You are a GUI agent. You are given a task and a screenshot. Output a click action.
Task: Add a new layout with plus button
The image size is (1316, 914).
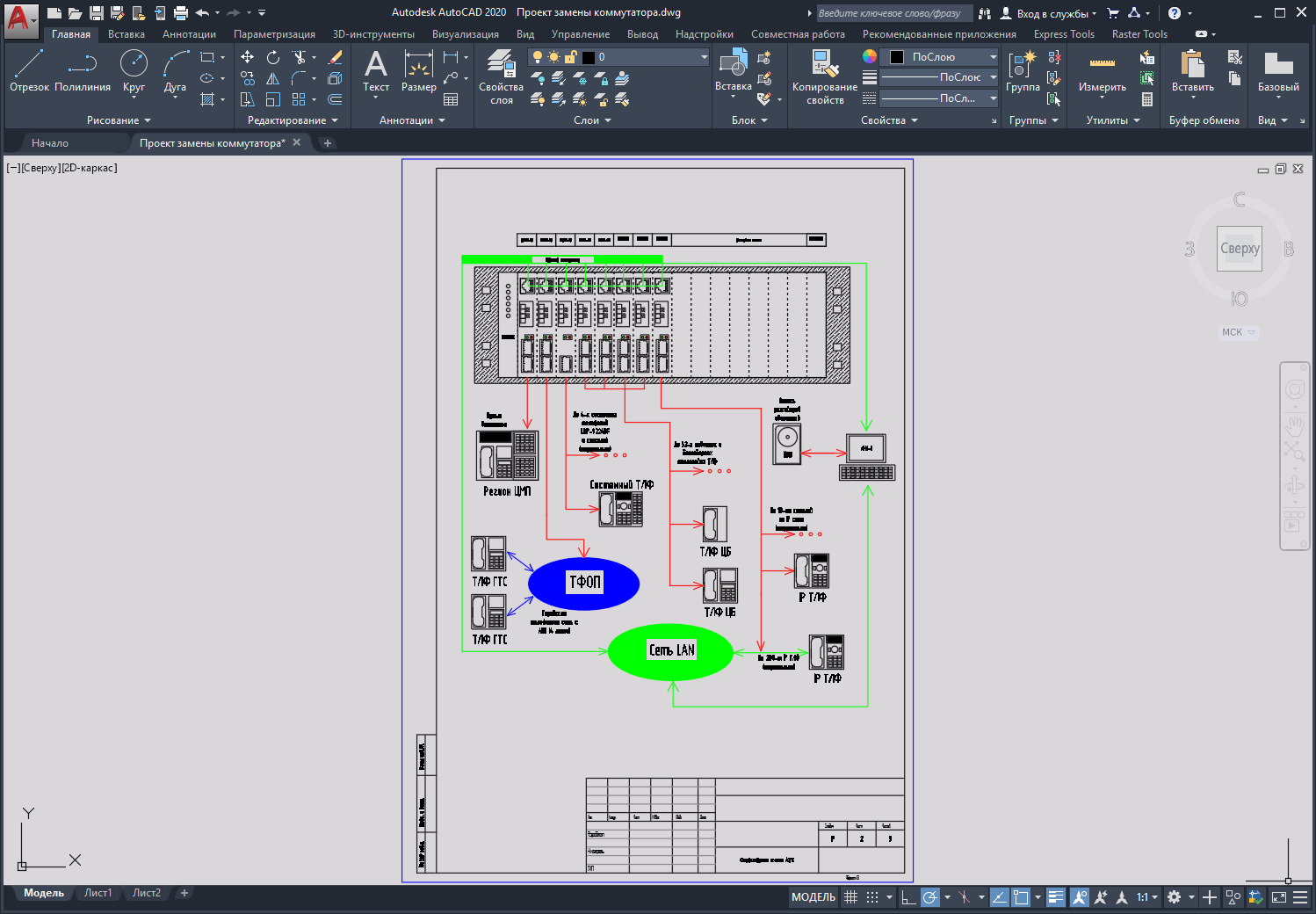[184, 893]
